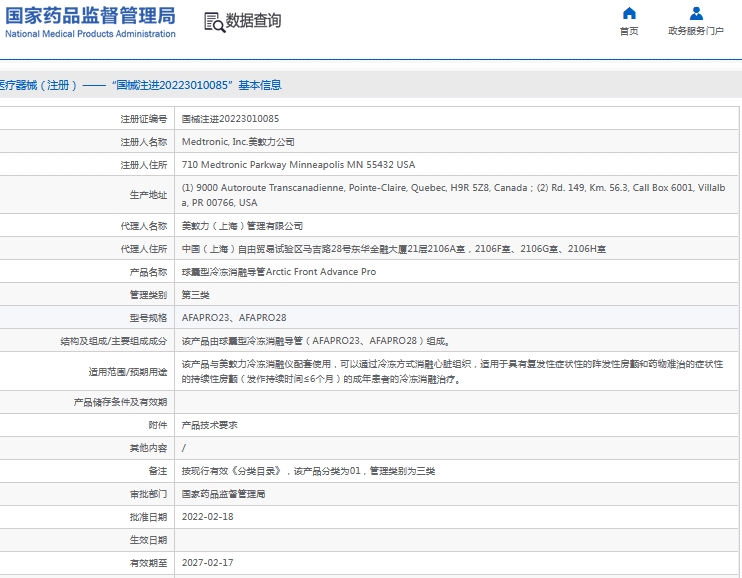This screenshot has height=578, width=742.
Task: Select approval date 2022-02-18
Action: click(x=207, y=517)
